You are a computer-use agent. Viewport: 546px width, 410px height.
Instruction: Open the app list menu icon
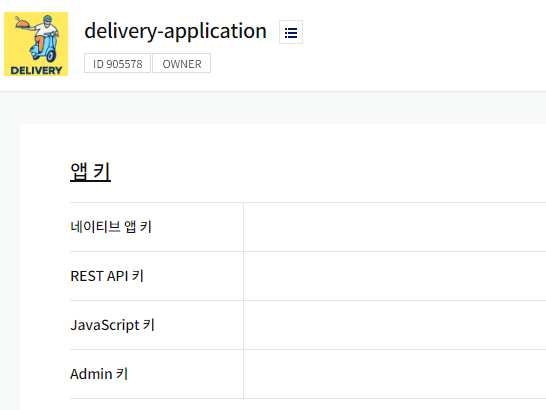(x=291, y=32)
